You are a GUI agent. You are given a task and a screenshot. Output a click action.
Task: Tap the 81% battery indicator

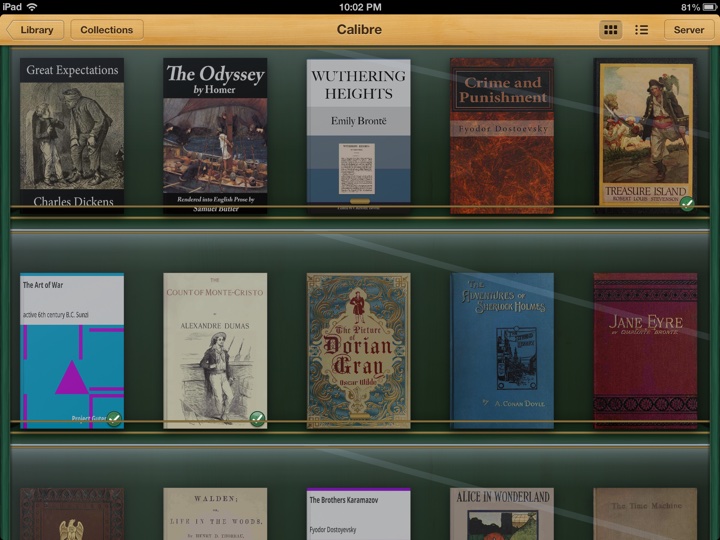(x=698, y=7)
